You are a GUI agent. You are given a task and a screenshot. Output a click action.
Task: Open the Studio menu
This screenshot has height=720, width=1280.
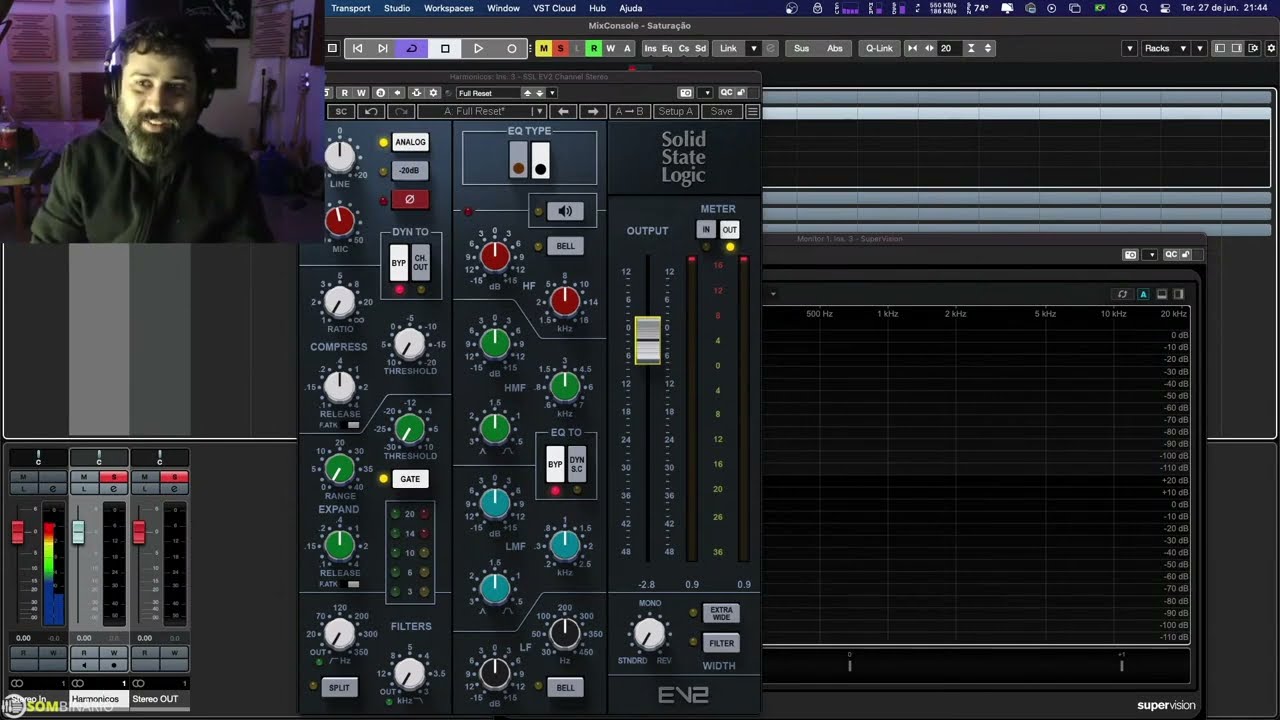click(x=397, y=8)
